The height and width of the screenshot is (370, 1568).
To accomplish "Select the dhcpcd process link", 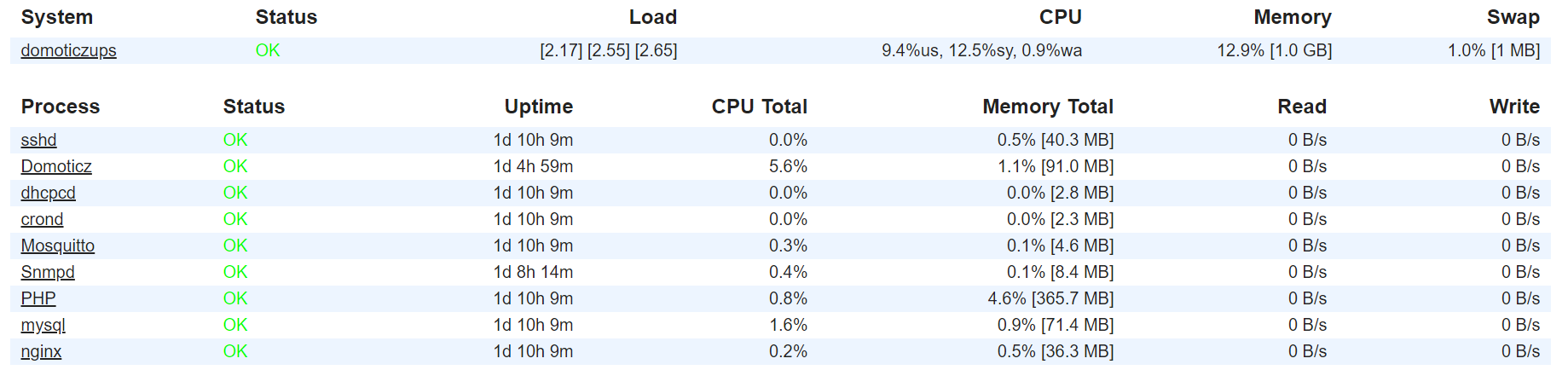I will coord(48,193).
